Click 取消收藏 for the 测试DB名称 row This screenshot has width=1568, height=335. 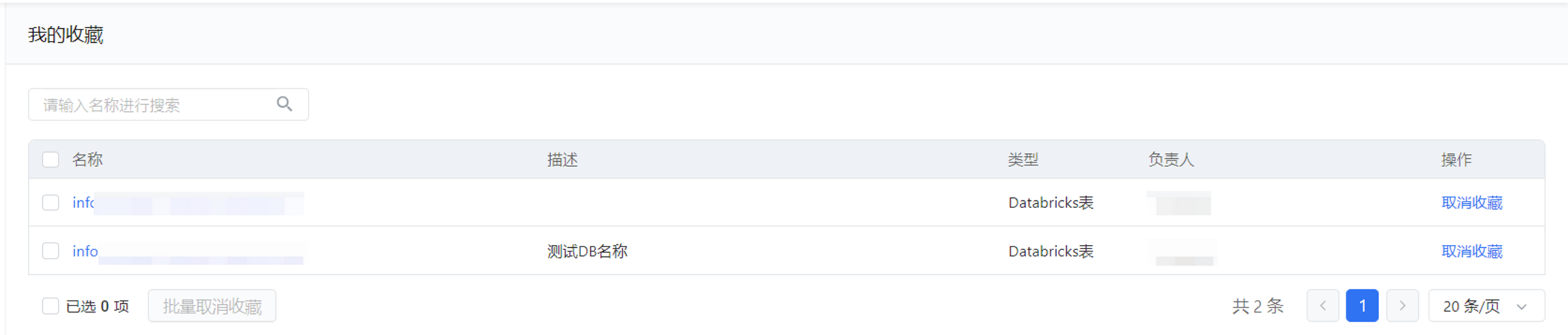(x=1471, y=251)
